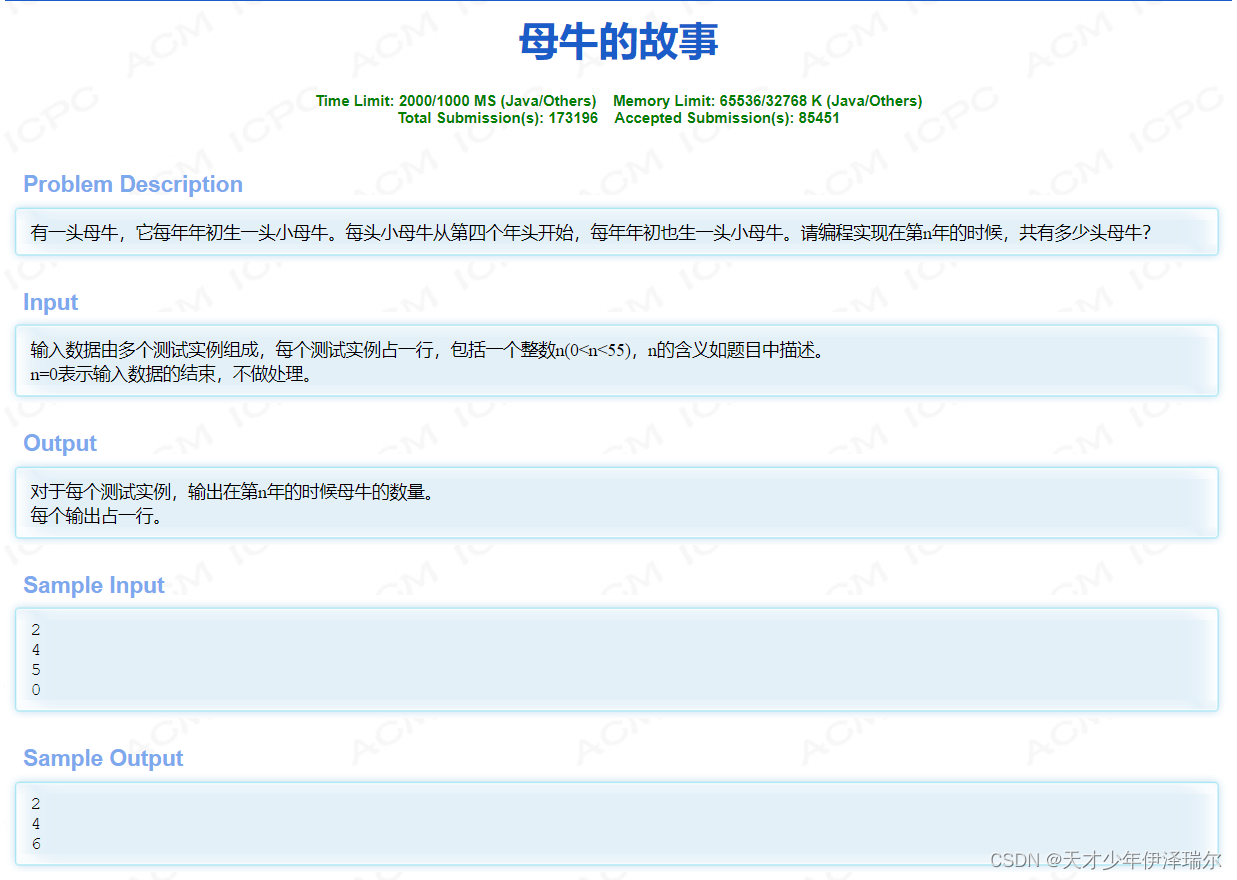Image resolution: width=1237 pixels, height=880 pixels.
Task: Select the Memory Limit 65536/32768 K text
Action: click(x=767, y=101)
